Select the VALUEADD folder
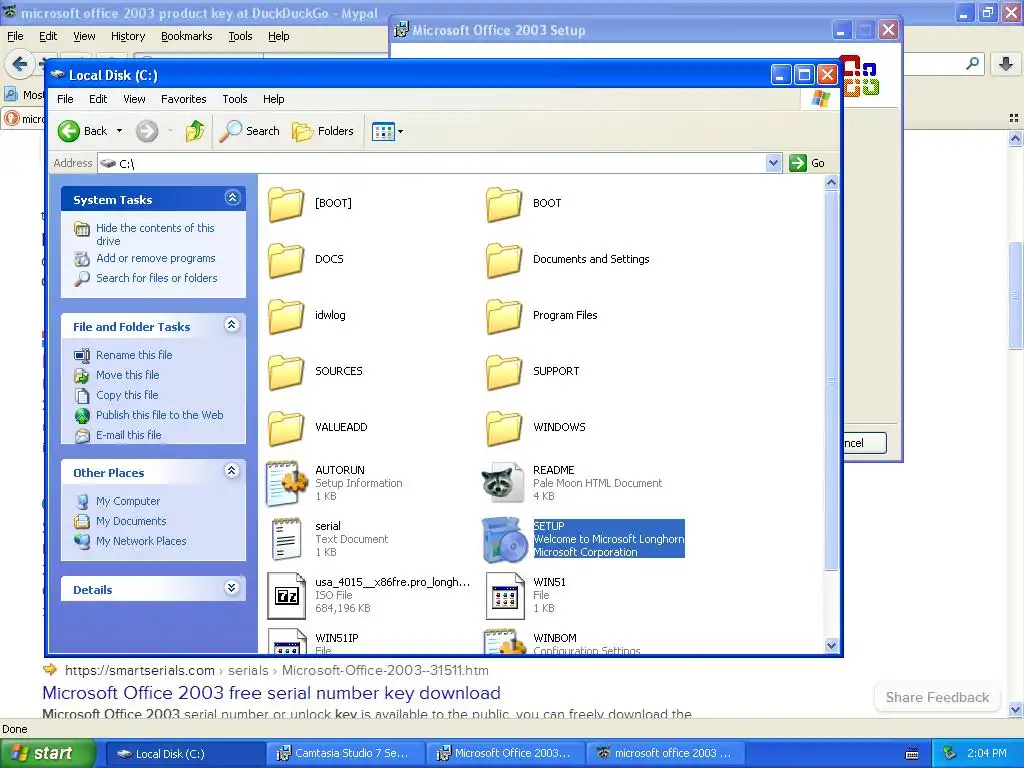This screenshot has width=1024, height=768. coord(286,428)
